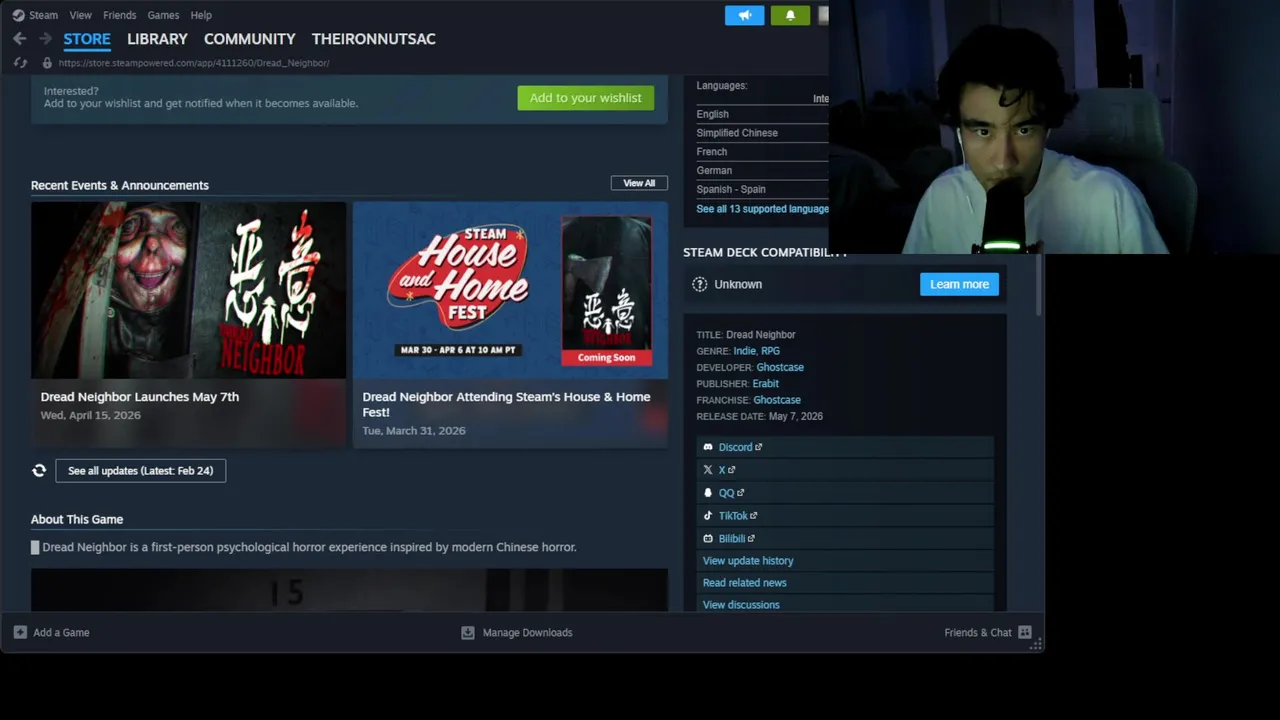Click the Manage Downloads icon

467,632
